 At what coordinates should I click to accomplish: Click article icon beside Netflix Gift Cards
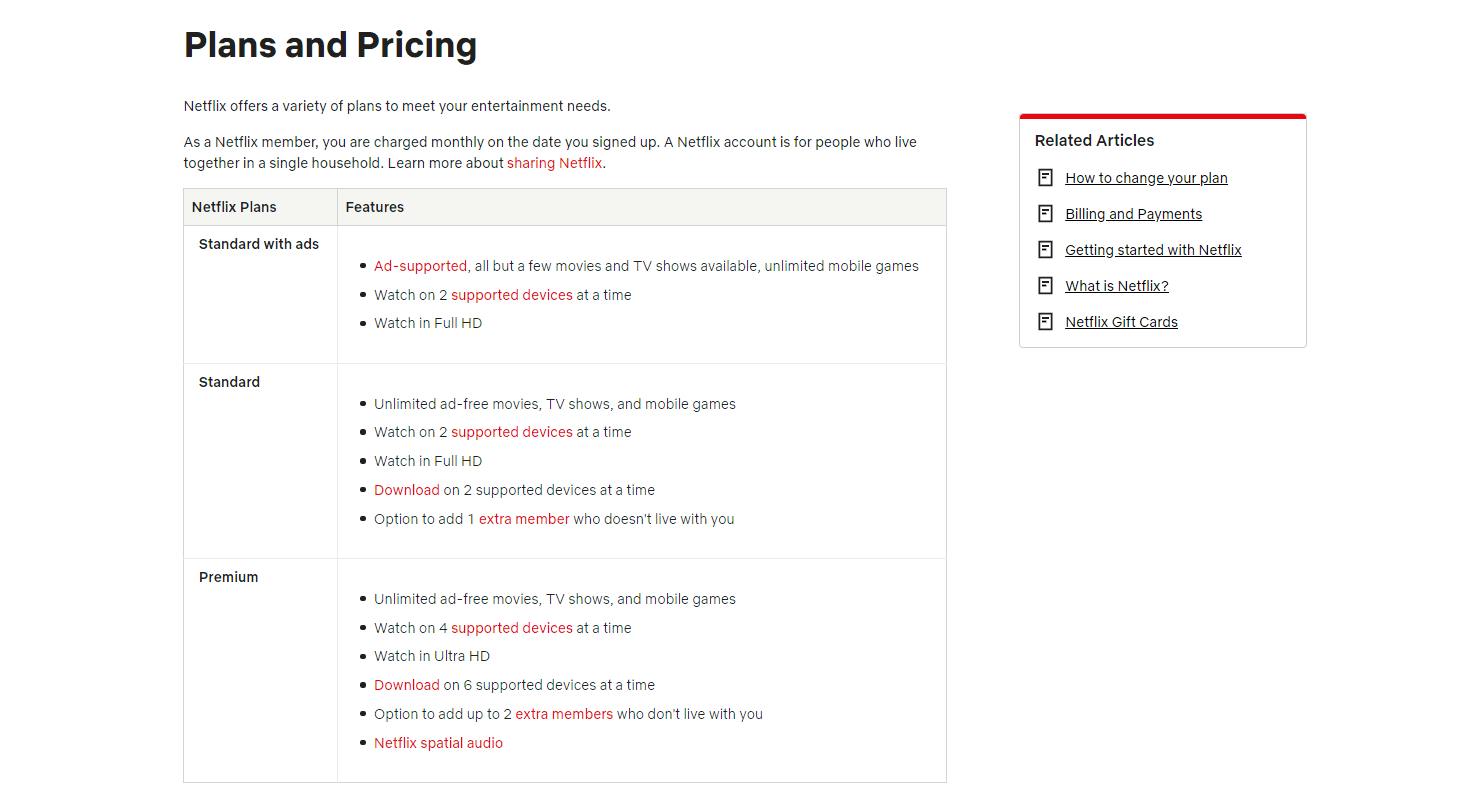[1045, 321]
